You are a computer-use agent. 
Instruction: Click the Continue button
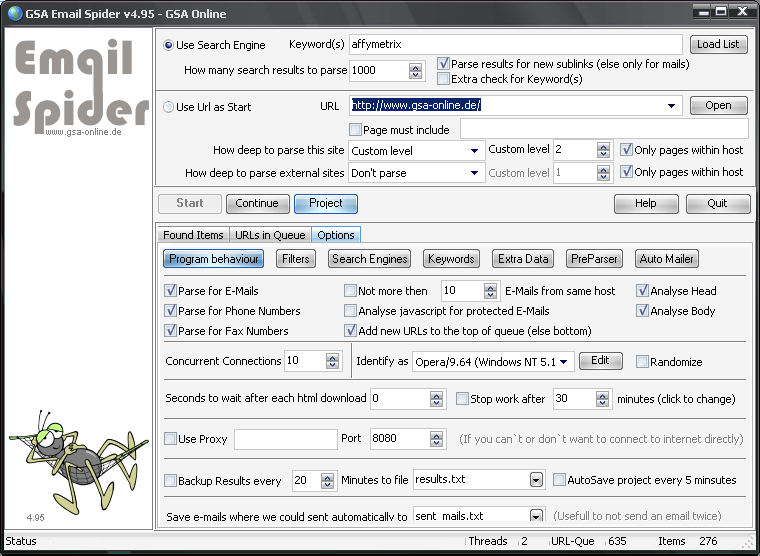(257, 204)
